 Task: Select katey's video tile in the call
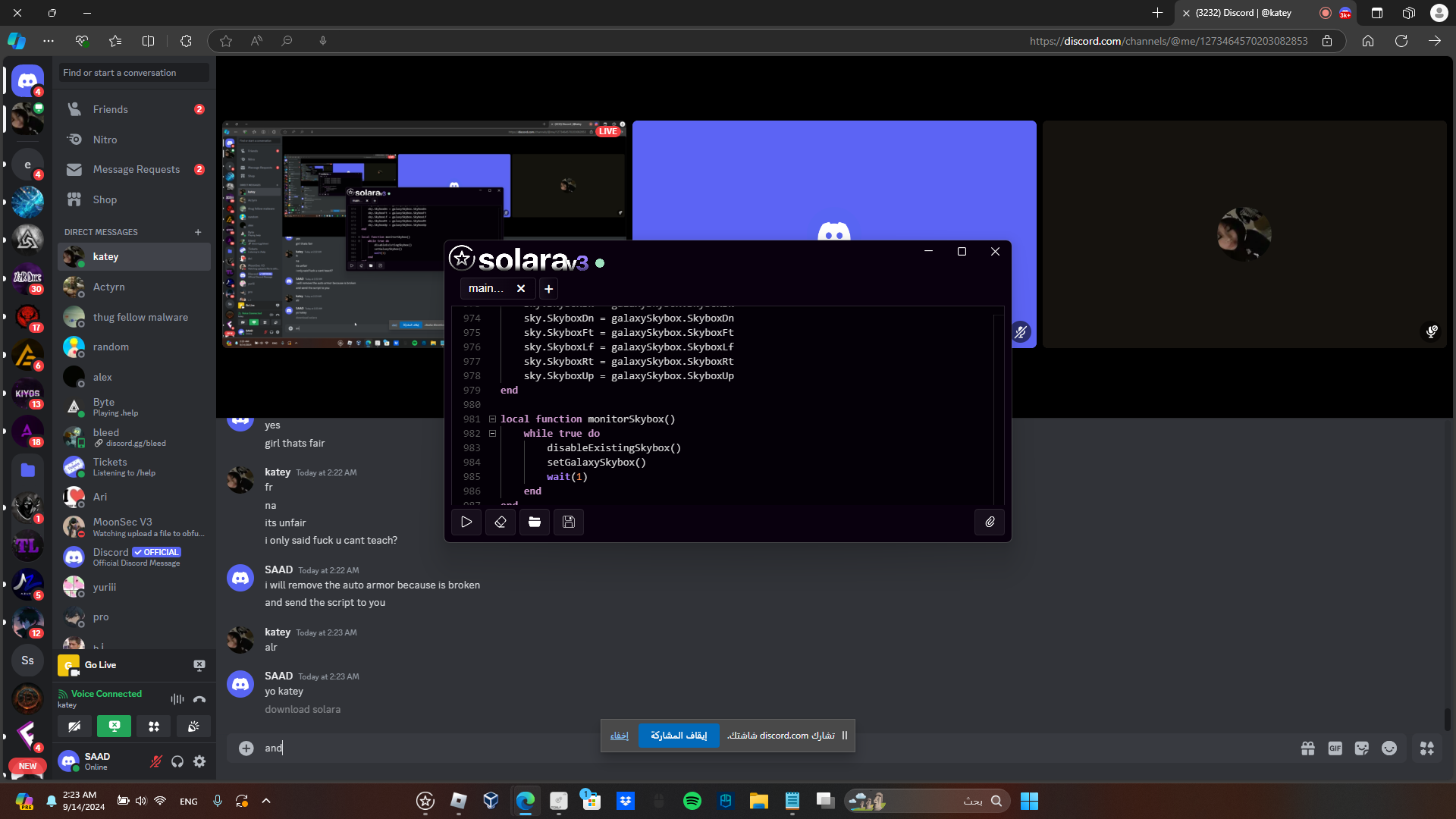point(1244,234)
